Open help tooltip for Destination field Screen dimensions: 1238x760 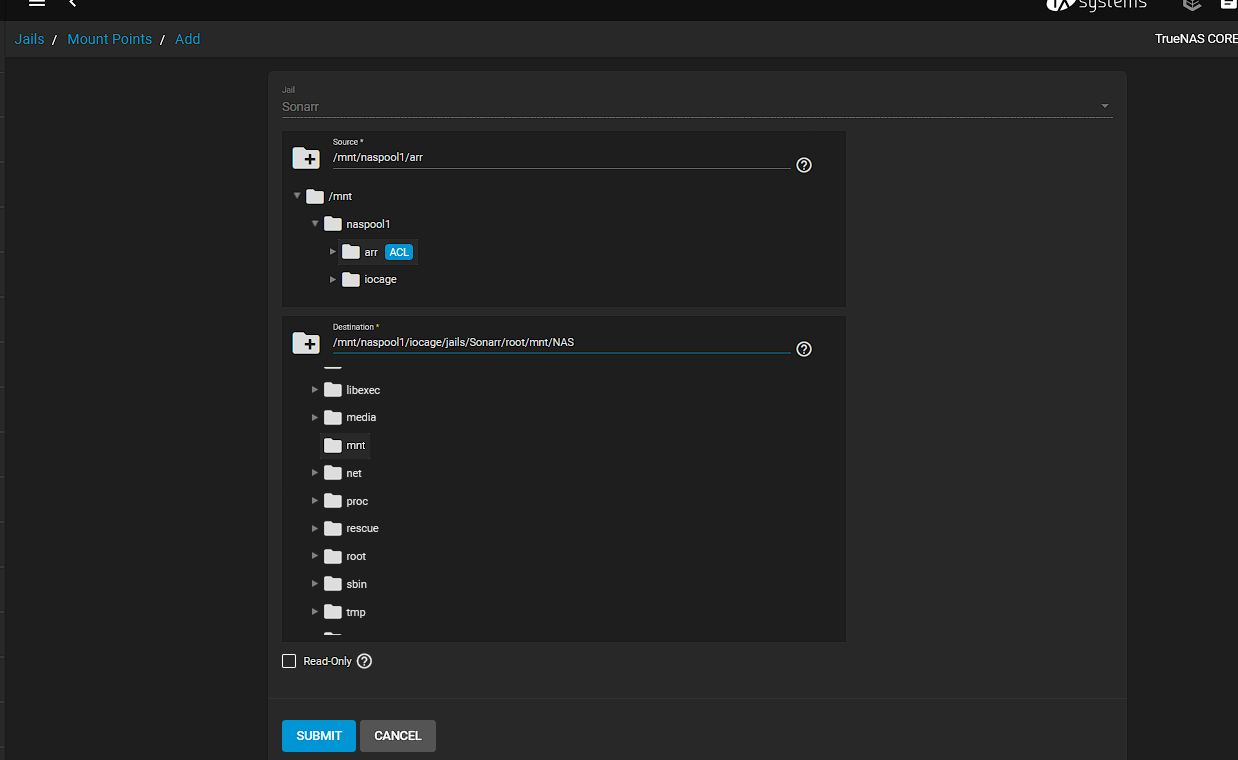coord(804,349)
